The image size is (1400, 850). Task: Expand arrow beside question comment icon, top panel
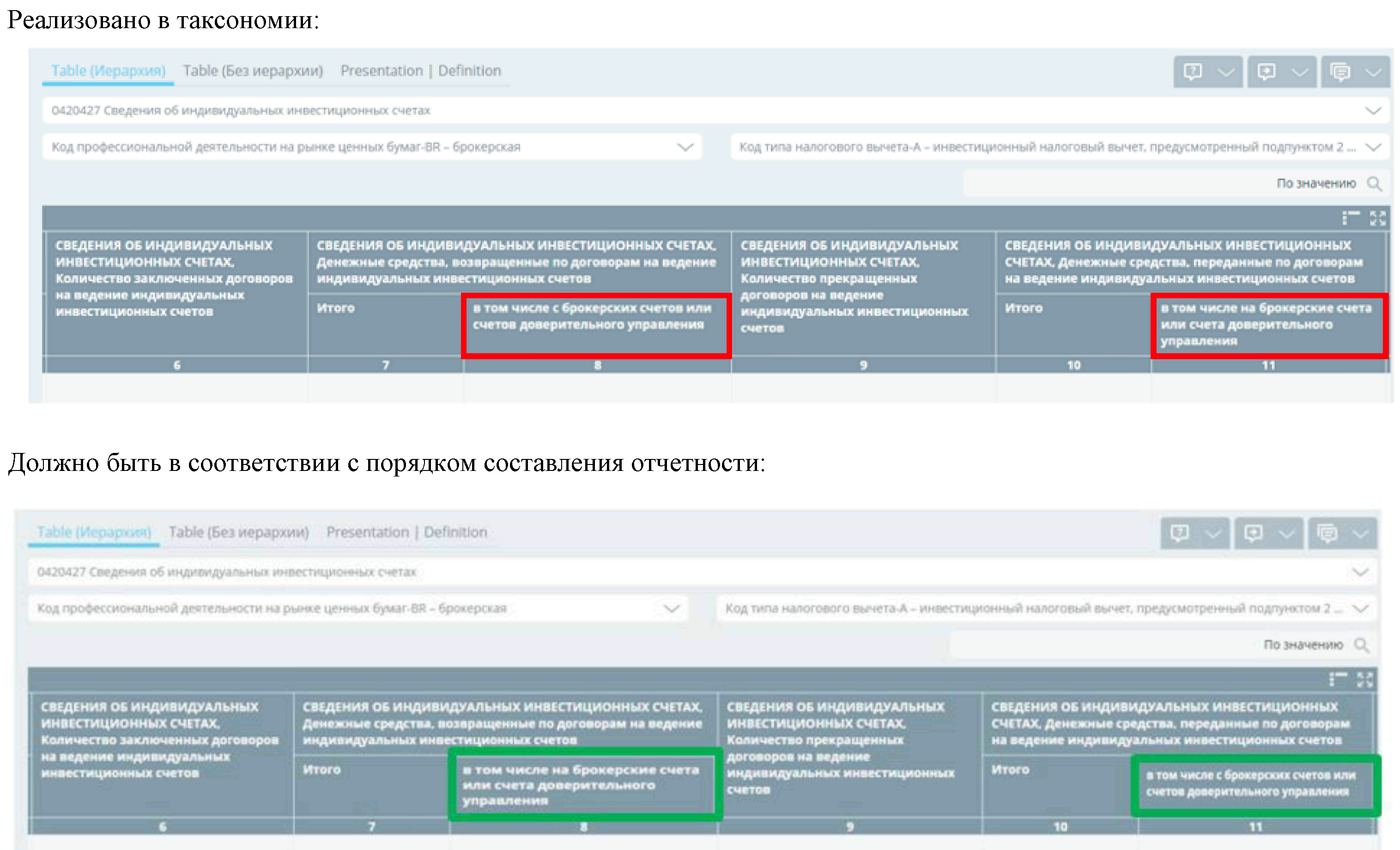(1226, 72)
